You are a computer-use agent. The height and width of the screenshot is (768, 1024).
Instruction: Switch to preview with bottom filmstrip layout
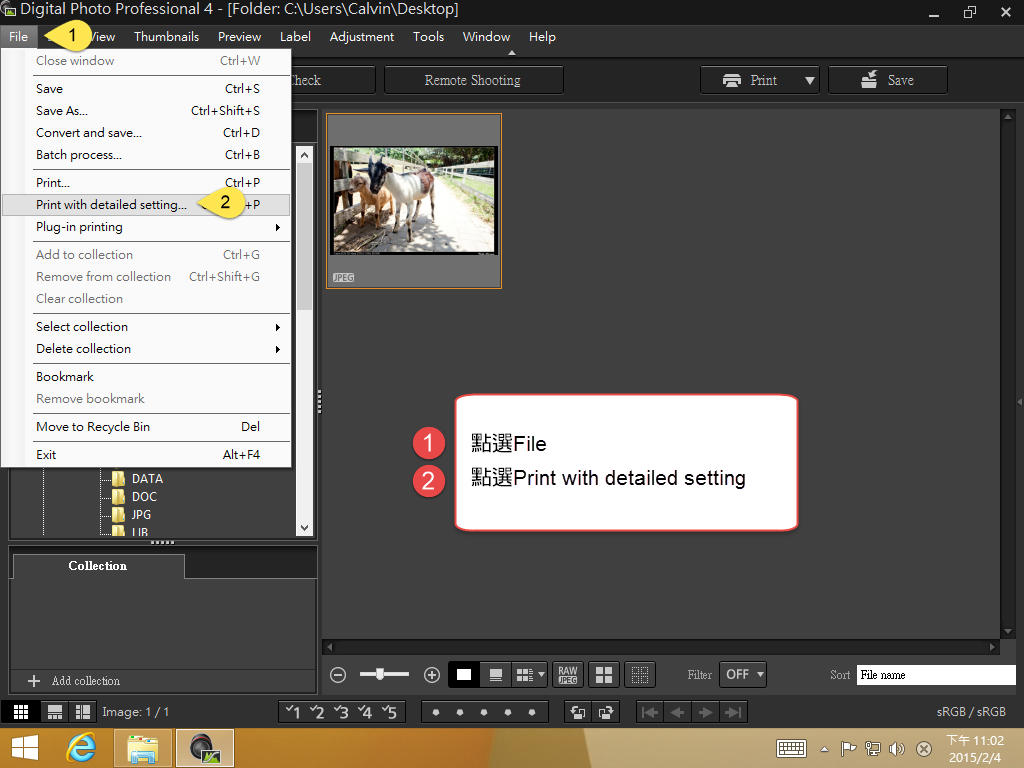click(x=55, y=712)
